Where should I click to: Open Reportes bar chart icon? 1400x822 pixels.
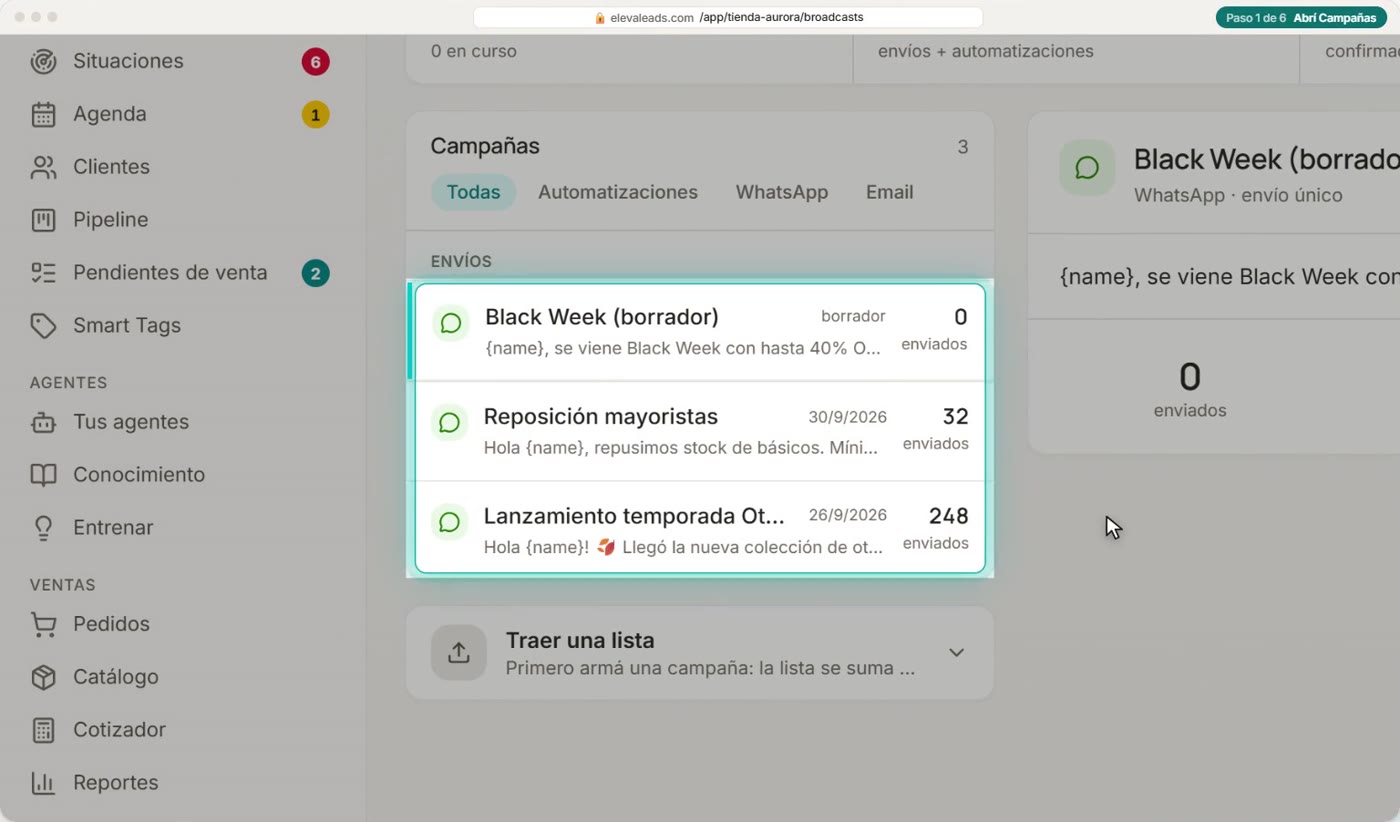pos(43,783)
